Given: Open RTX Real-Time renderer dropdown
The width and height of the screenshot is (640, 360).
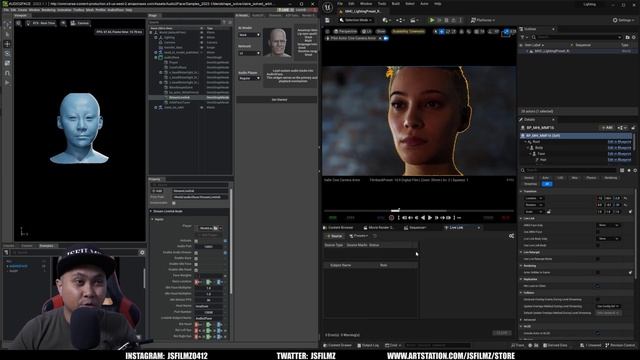Looking at the screenshot, I should (41, 23).
